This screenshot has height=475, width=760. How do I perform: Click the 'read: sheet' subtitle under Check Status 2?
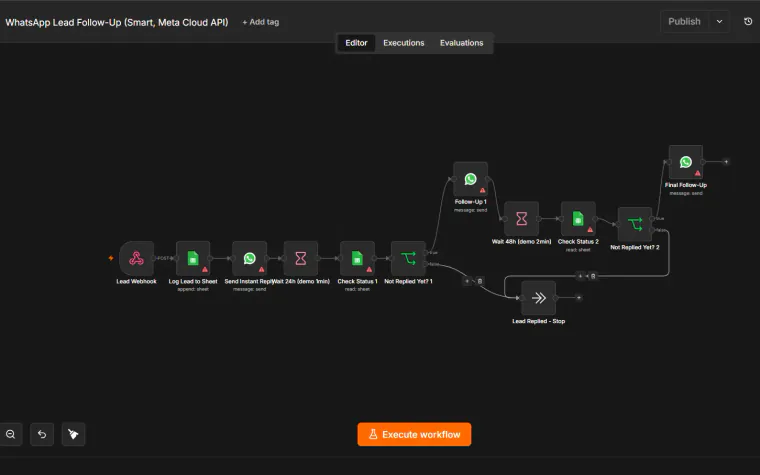point(578,250)
